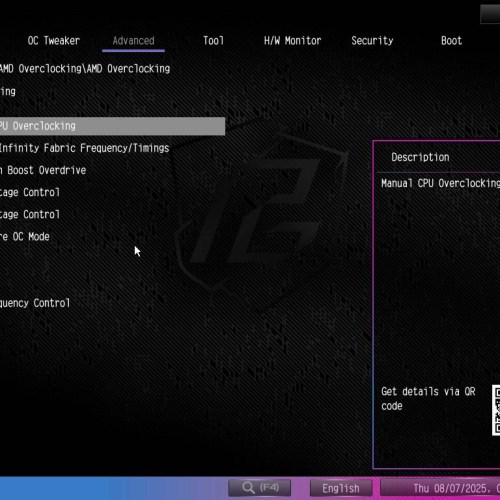Image resolution: width=500 pixels, height=500 pixels.
Task: Open the Boost Overdrive submenu
Action: (43, 170)
